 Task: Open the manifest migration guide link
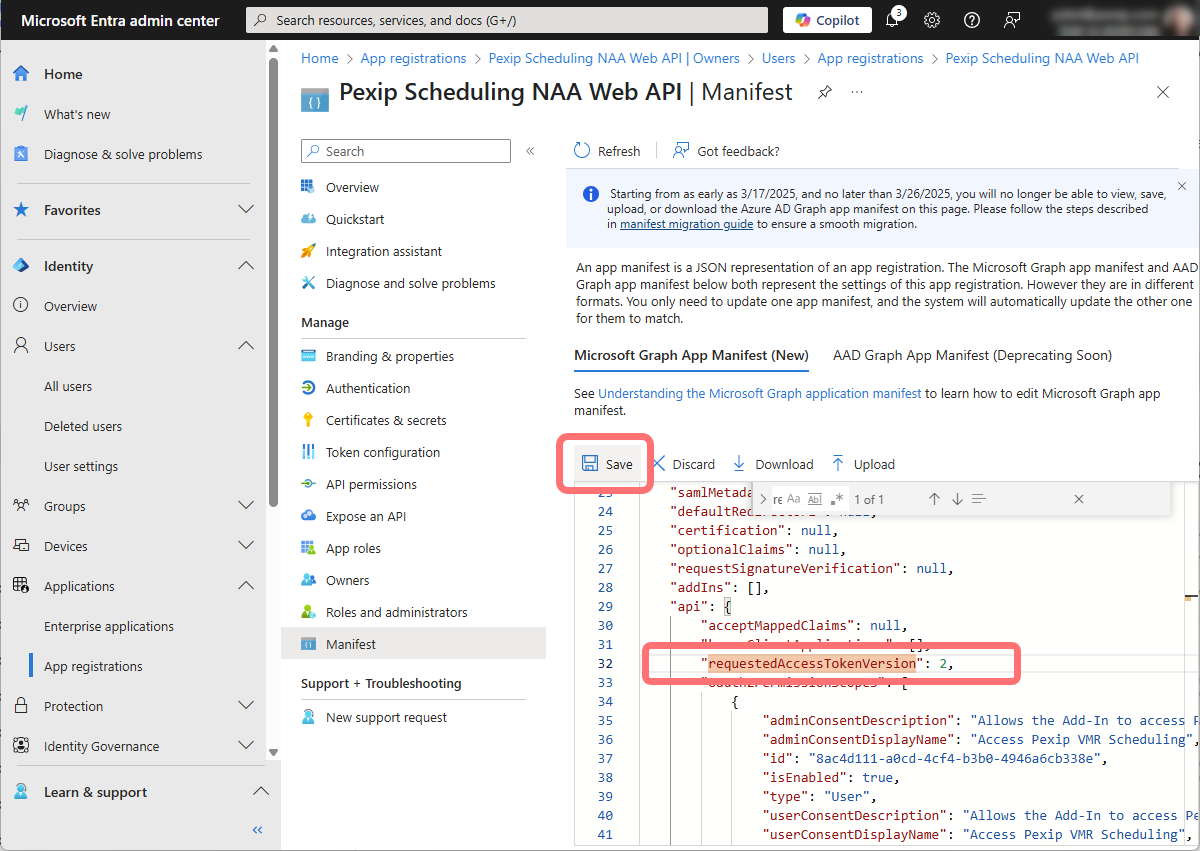(x=686, y=225)
